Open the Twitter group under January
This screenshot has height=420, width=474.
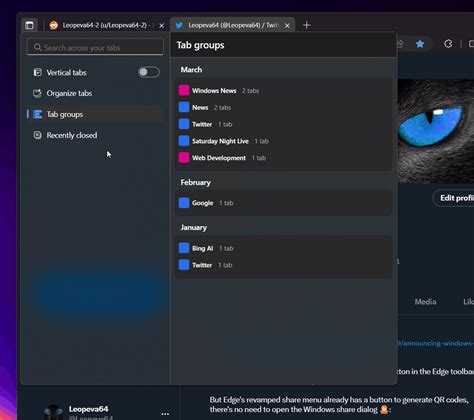283,265
